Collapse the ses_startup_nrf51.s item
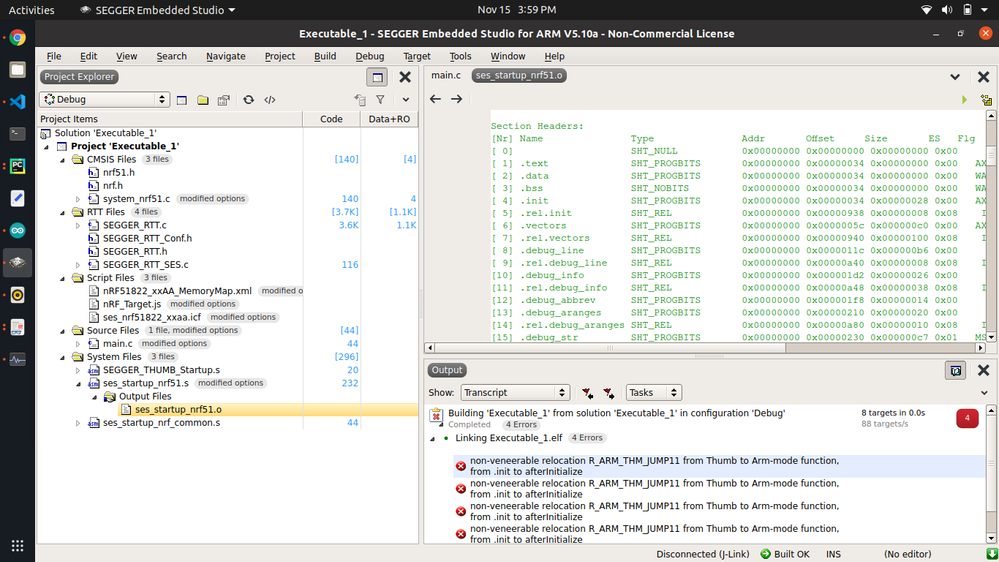Viewport: 999px width, 562px height. 78,384
